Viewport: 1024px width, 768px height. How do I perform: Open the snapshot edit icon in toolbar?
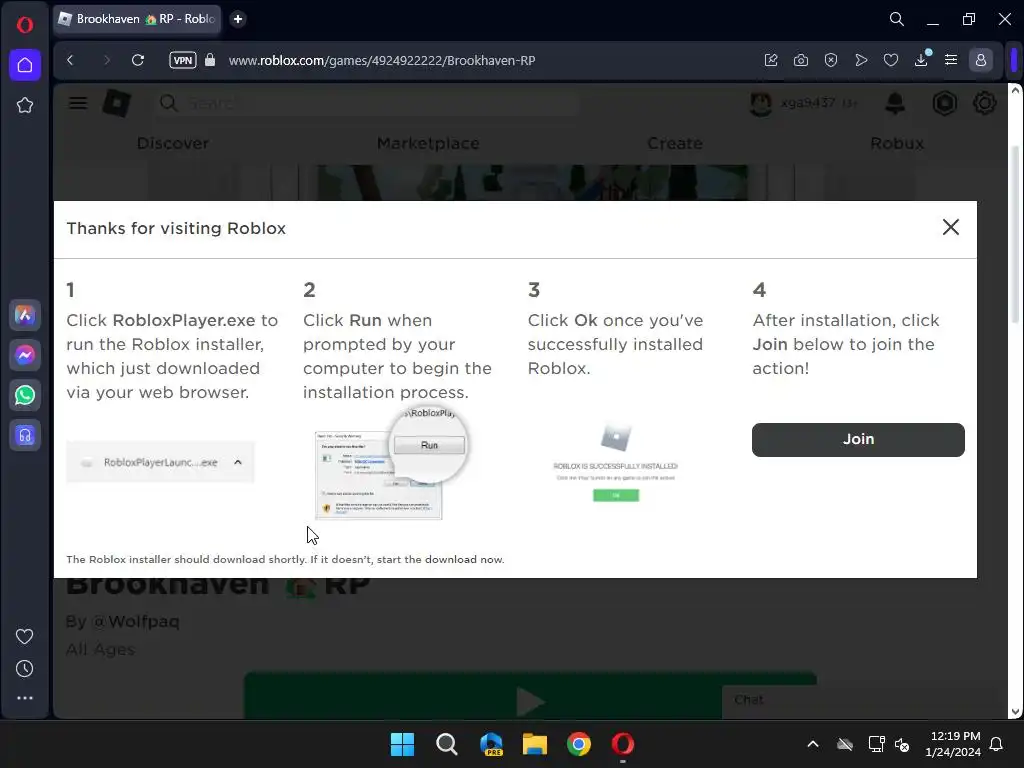771,60
